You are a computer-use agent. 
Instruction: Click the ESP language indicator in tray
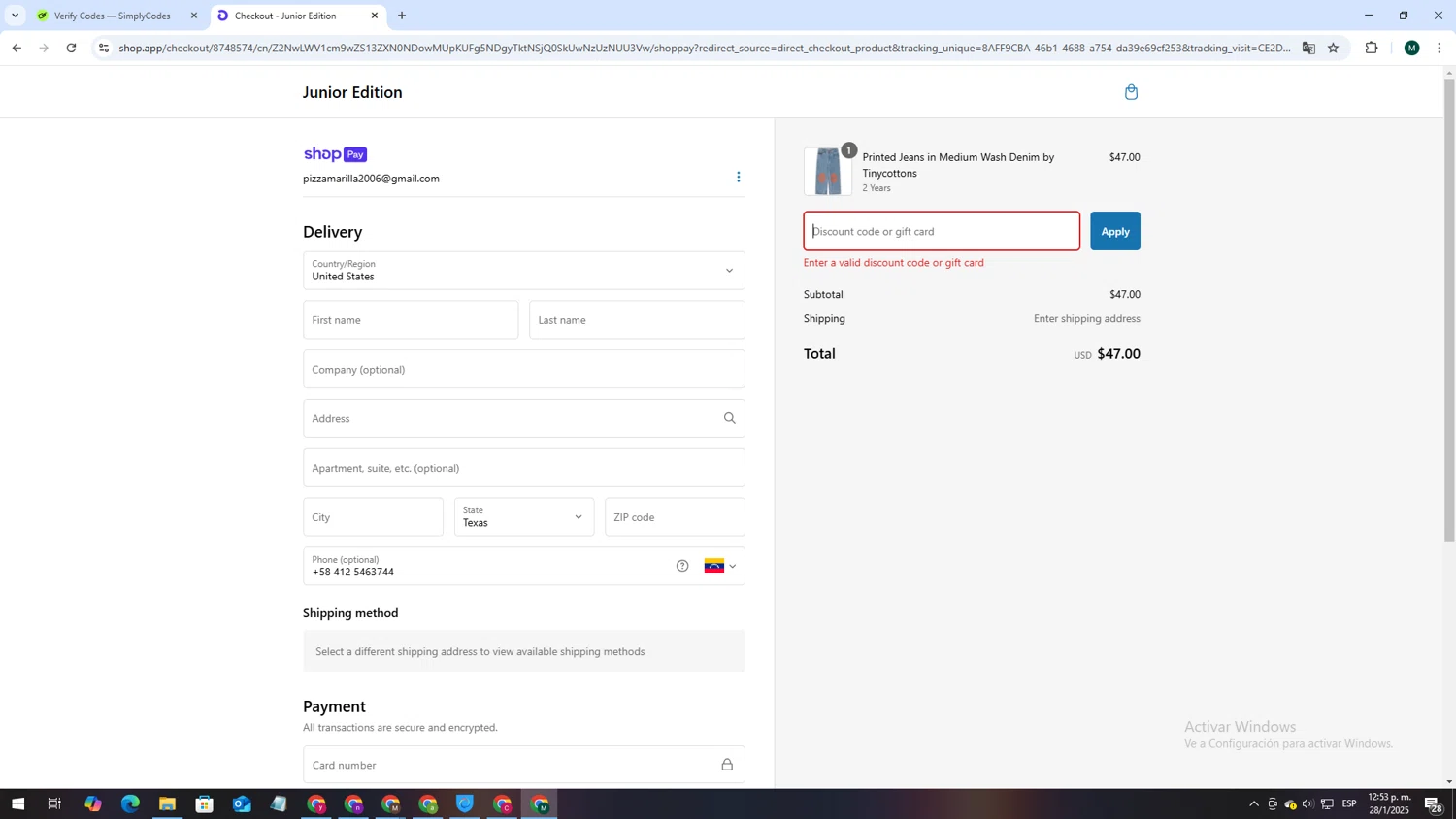pyautogui.click(x=1349, y=804)
